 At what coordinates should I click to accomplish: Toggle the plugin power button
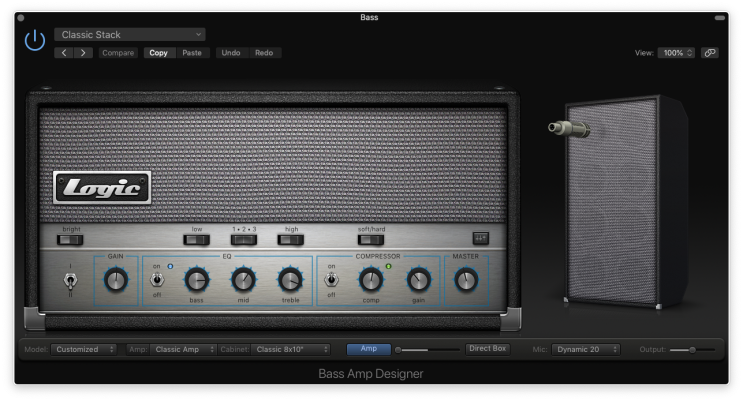[35, 41]
